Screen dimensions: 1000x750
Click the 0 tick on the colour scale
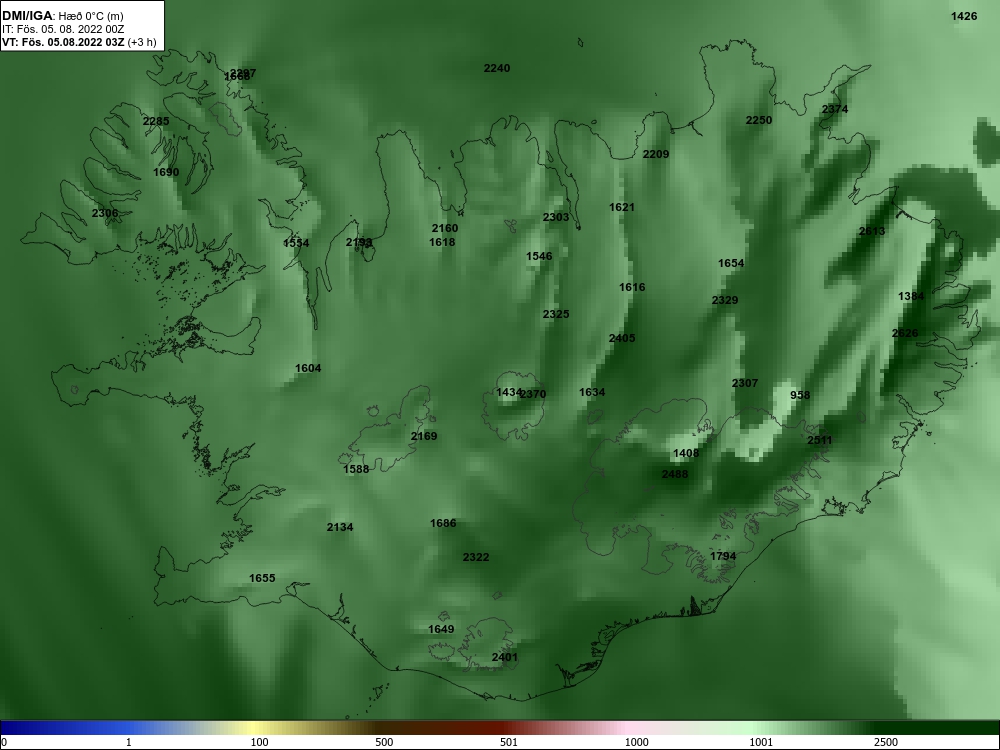pos(3,742)
